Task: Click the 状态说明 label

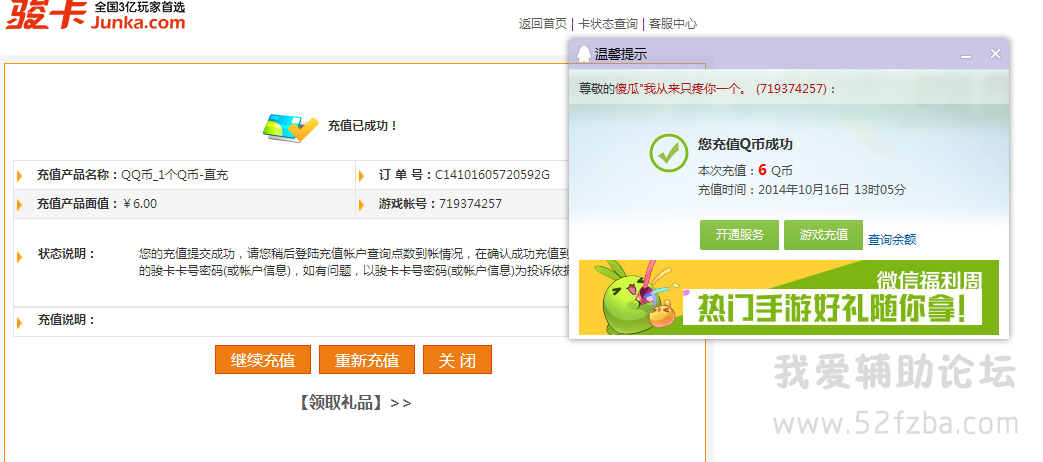Action: coord(67,254)
